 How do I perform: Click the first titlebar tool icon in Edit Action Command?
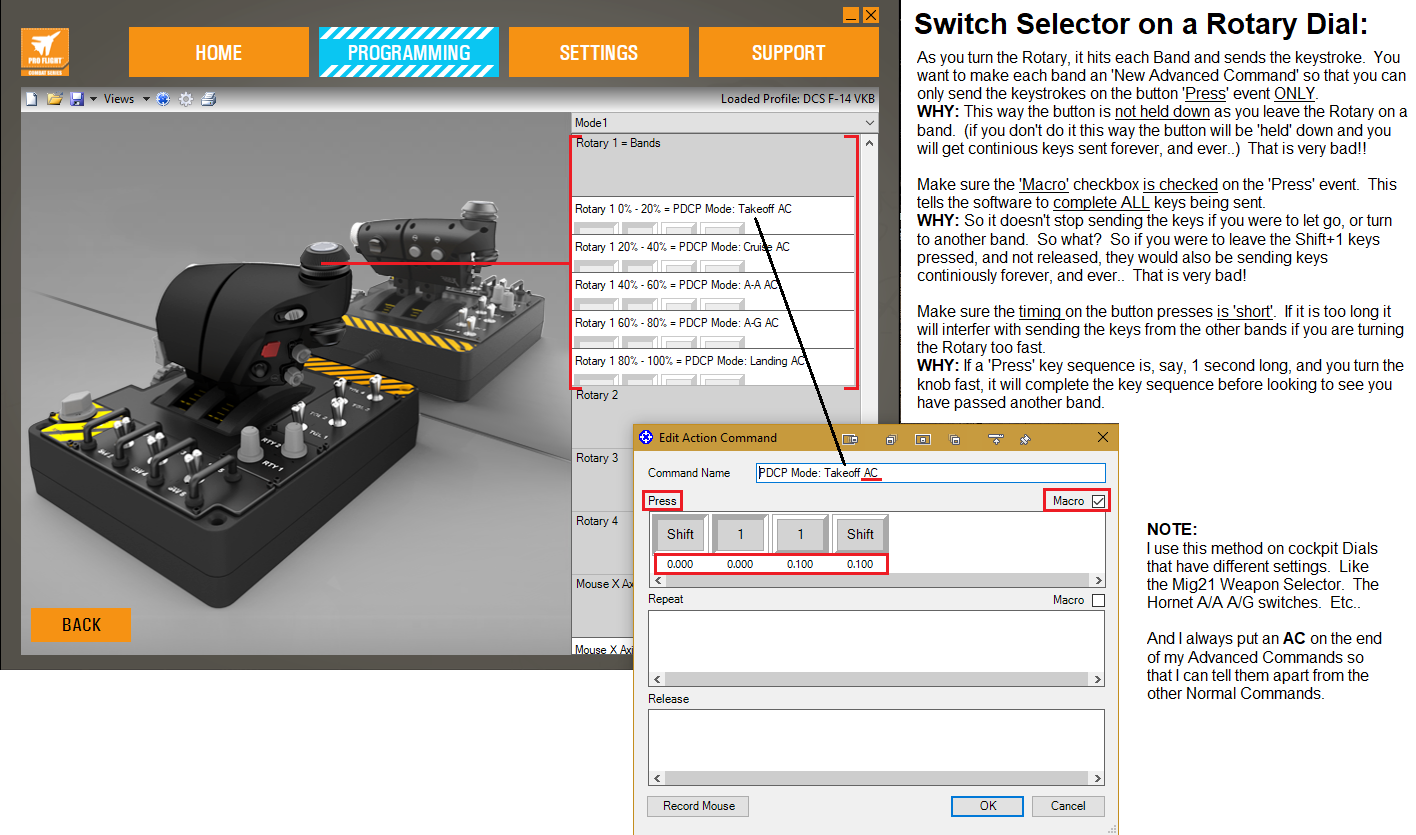851,438
